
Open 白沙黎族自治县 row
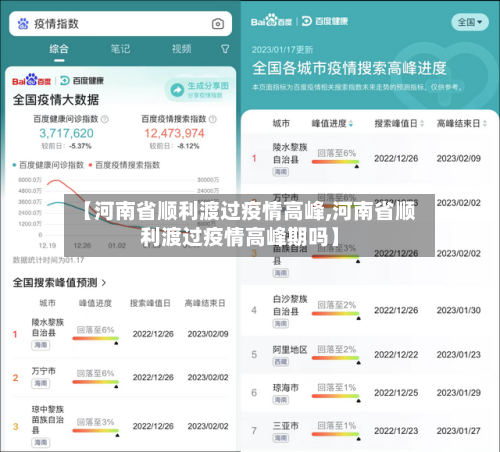[x=370, y=310]
